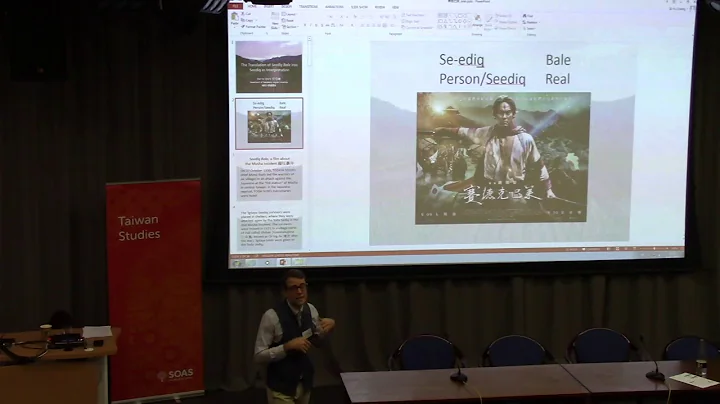The height and width of the screenshot is (404, 720).
Task: Toggle Bold formatting
Action: 305,25
